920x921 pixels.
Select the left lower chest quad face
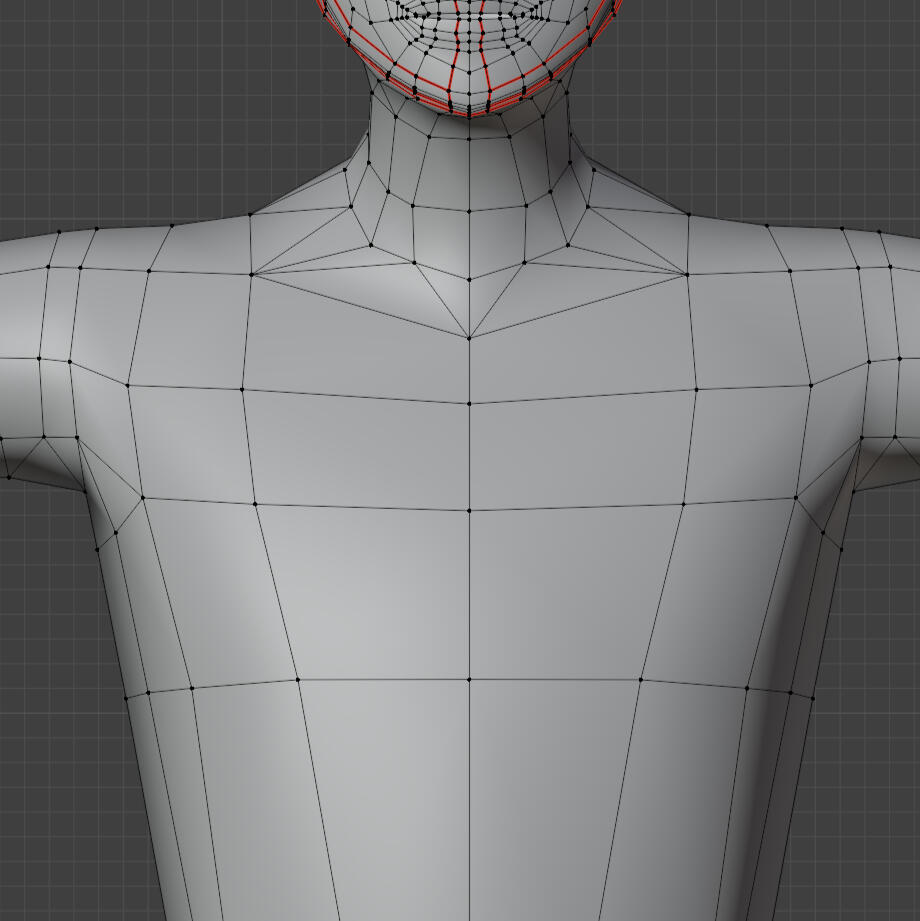point(370,592)
